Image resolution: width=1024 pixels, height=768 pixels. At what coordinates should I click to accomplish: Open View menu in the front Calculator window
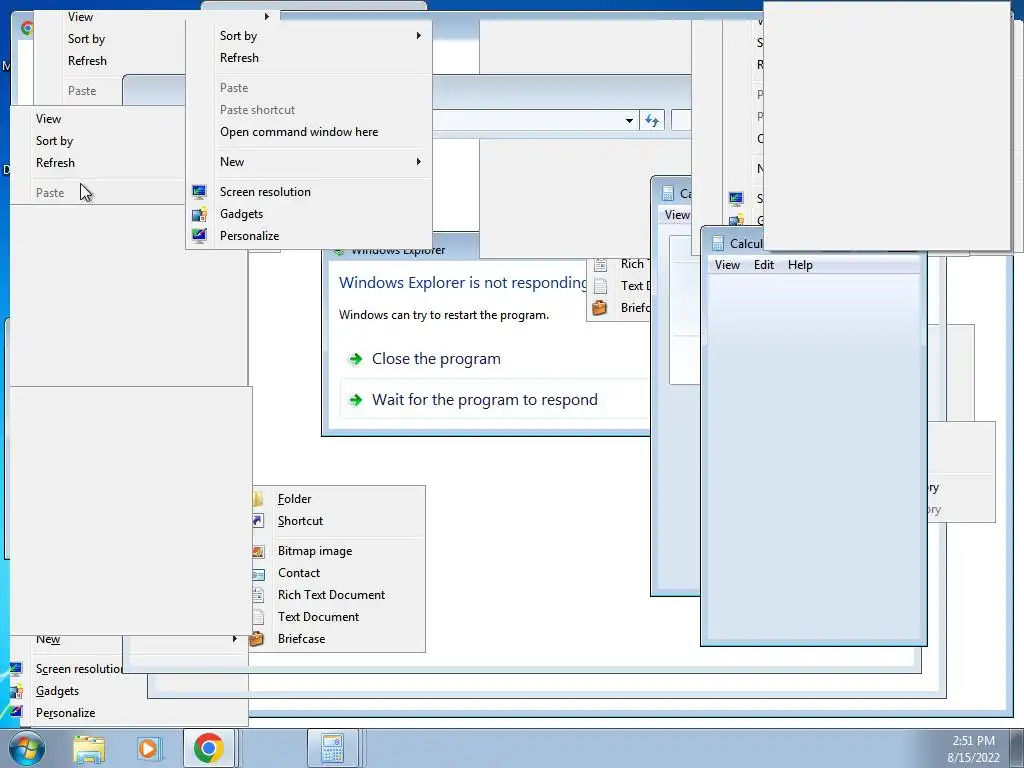pyautogui.click(x=727, y=265)
